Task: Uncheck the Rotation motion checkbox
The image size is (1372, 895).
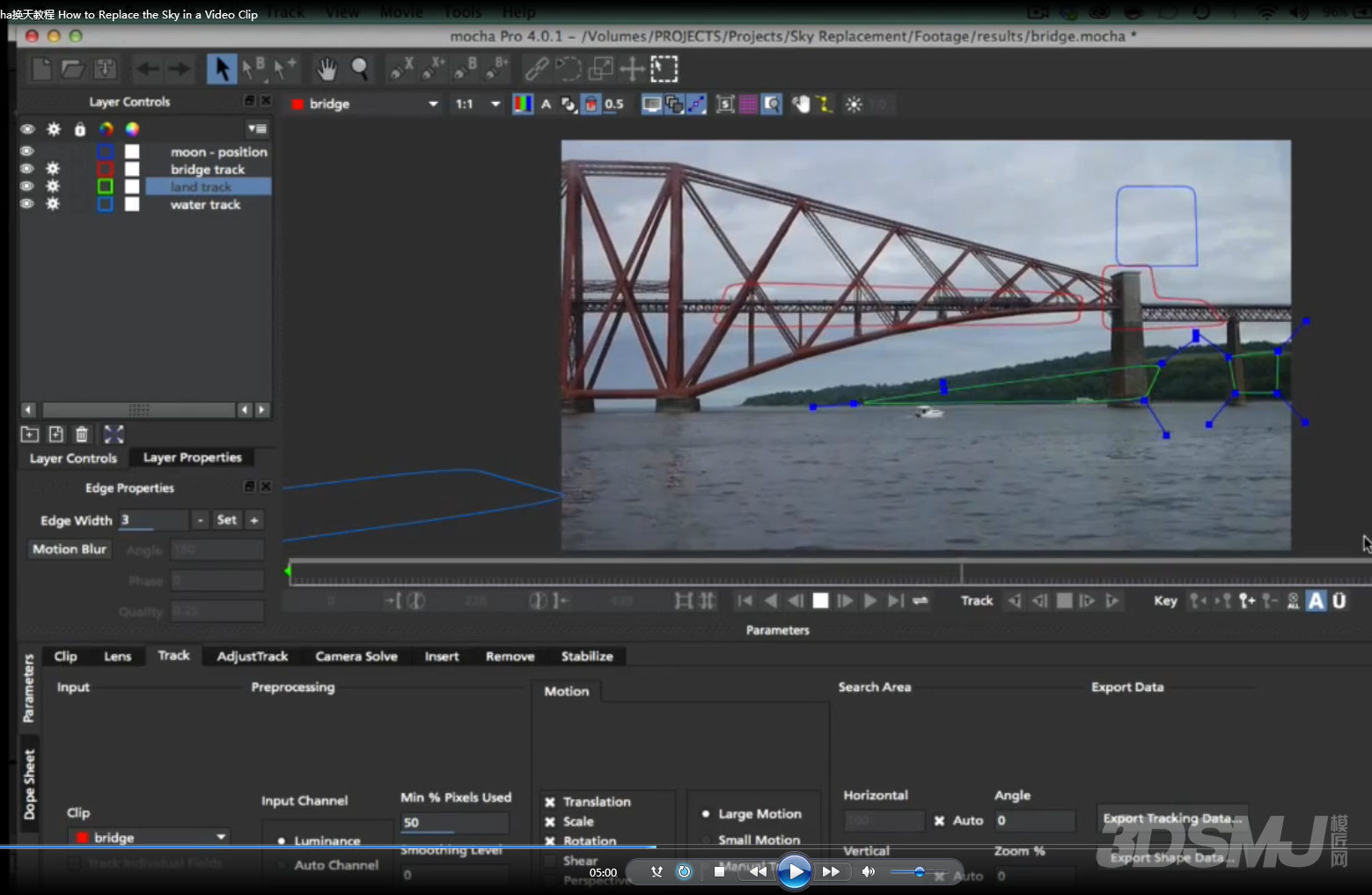Action: pos(550,841)
